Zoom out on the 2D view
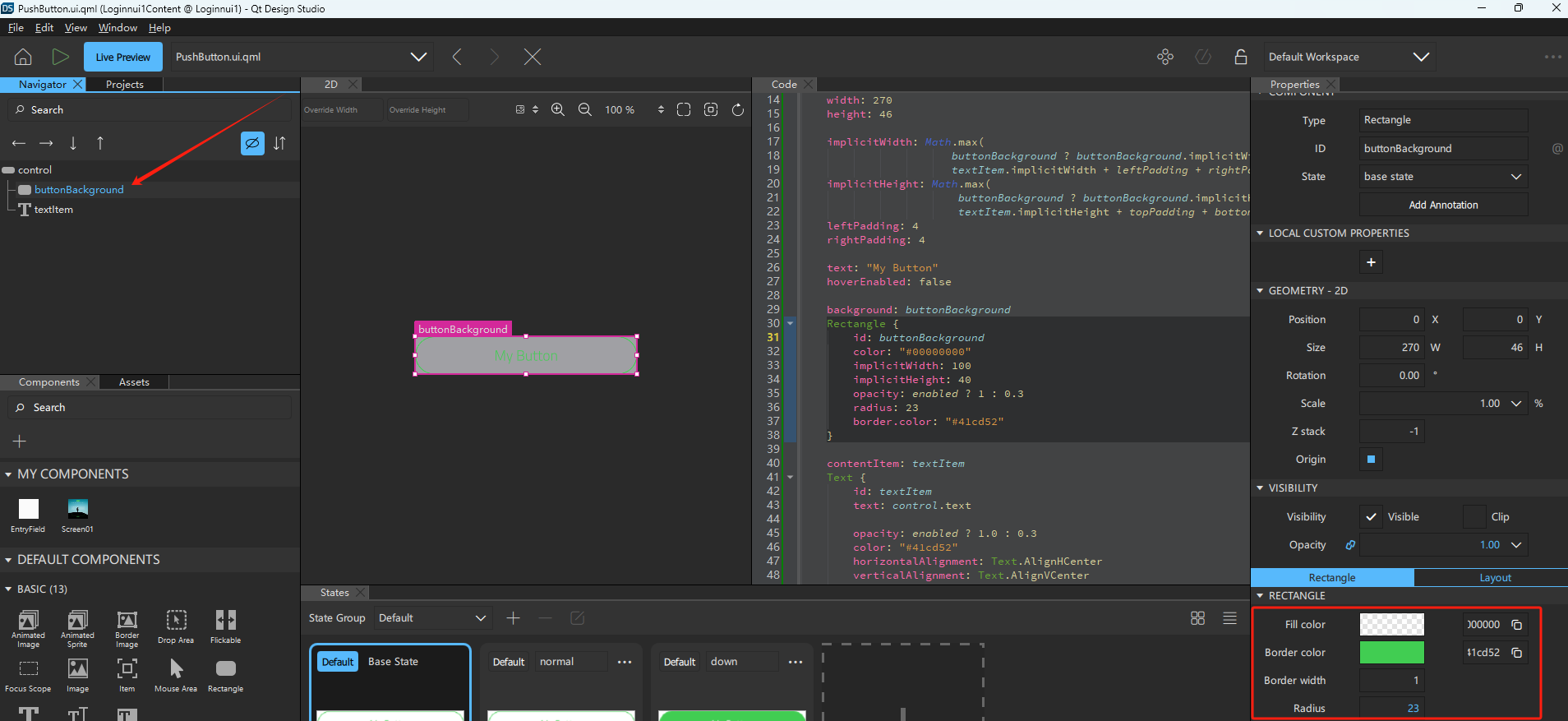1568x721 pixels. pyautogui.click(x=585, y=109)
